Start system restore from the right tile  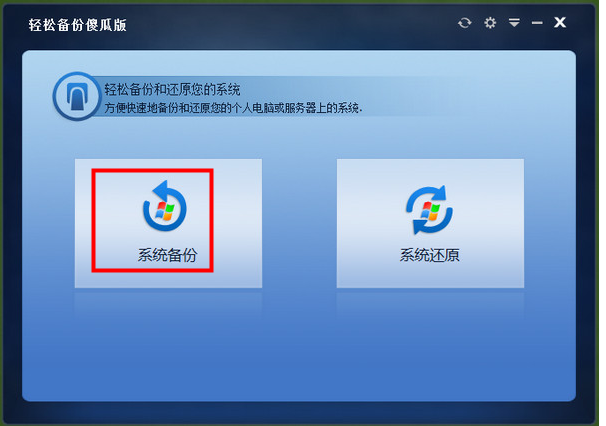[430, 223]
